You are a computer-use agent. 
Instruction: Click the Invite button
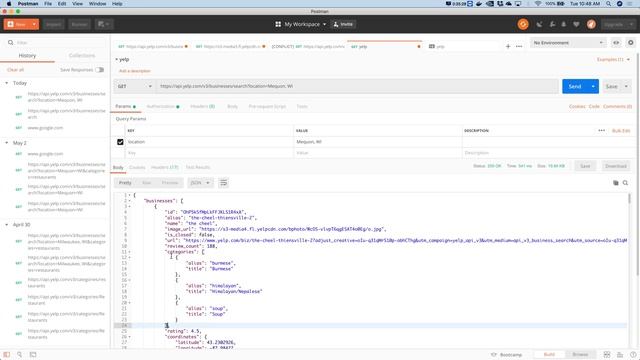point(343,24)
